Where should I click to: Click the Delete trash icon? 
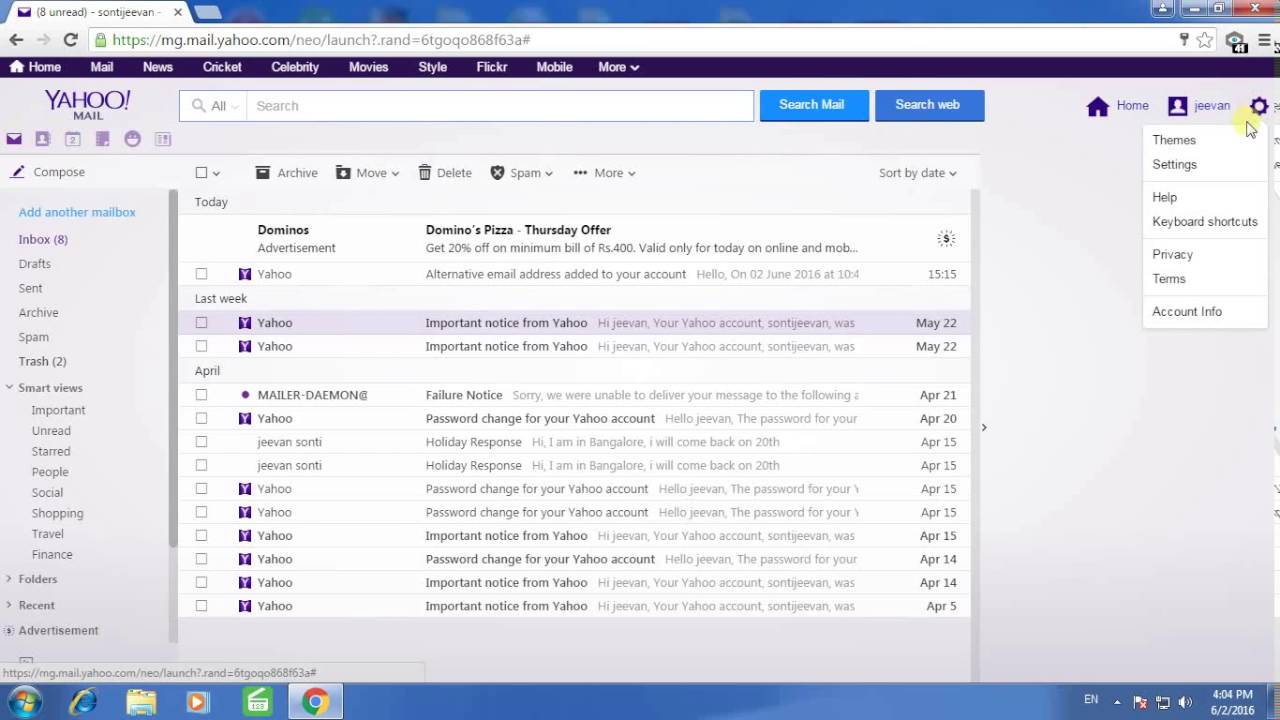[425, 173]
